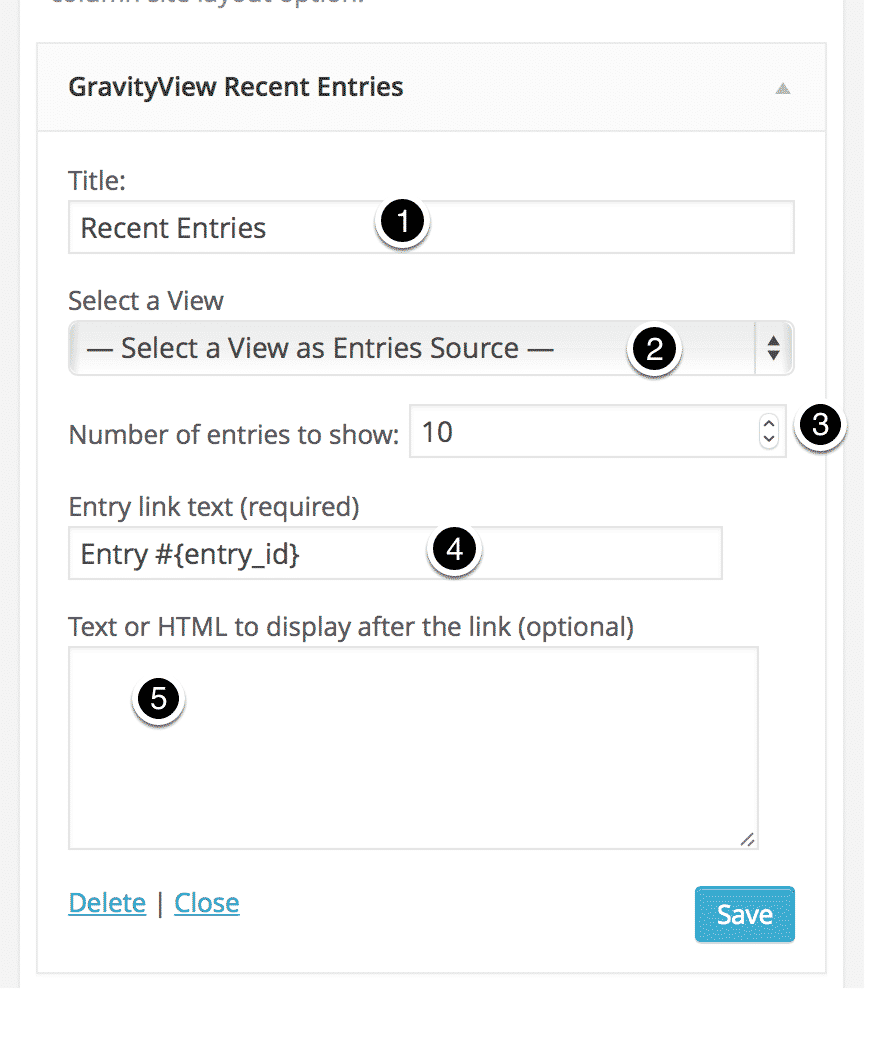Click annotation marker number 4
This screenshot has width=896, height=1058.
455,549
